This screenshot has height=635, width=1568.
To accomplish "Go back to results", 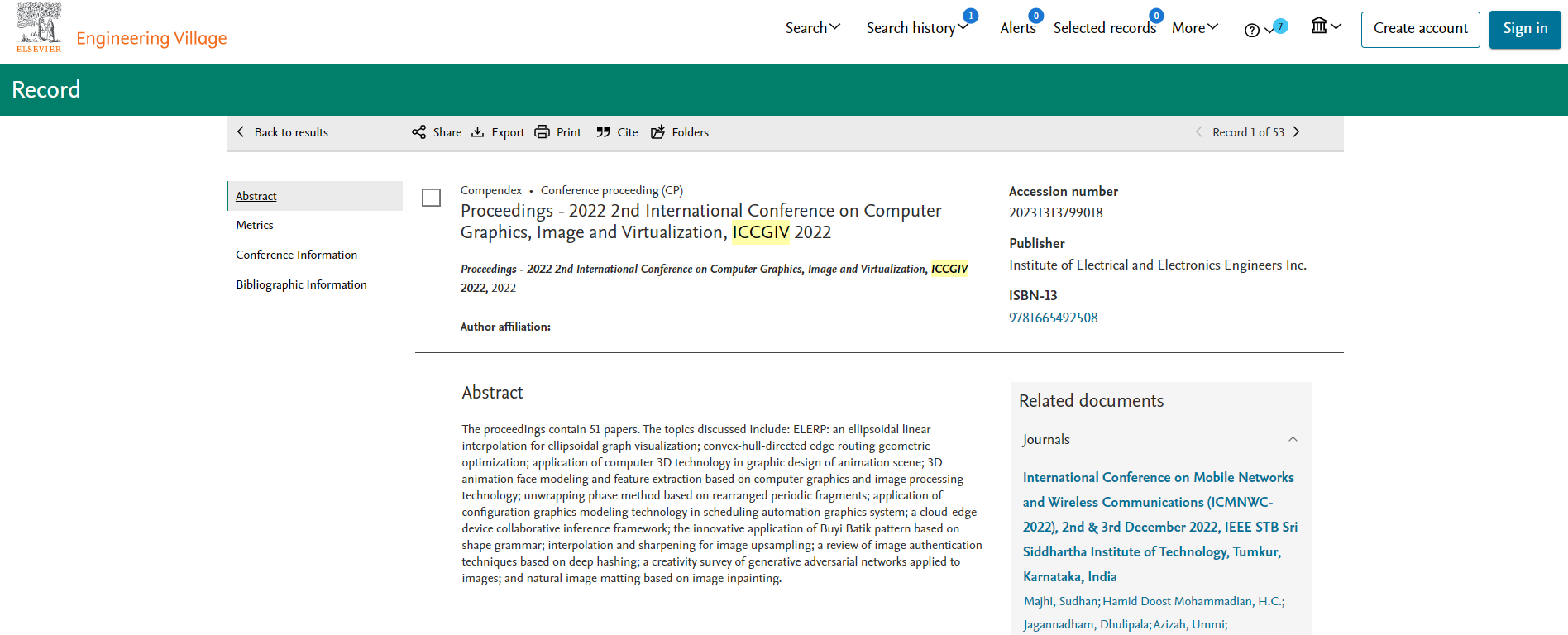I will pyautogui.click(x=283, y=132).
